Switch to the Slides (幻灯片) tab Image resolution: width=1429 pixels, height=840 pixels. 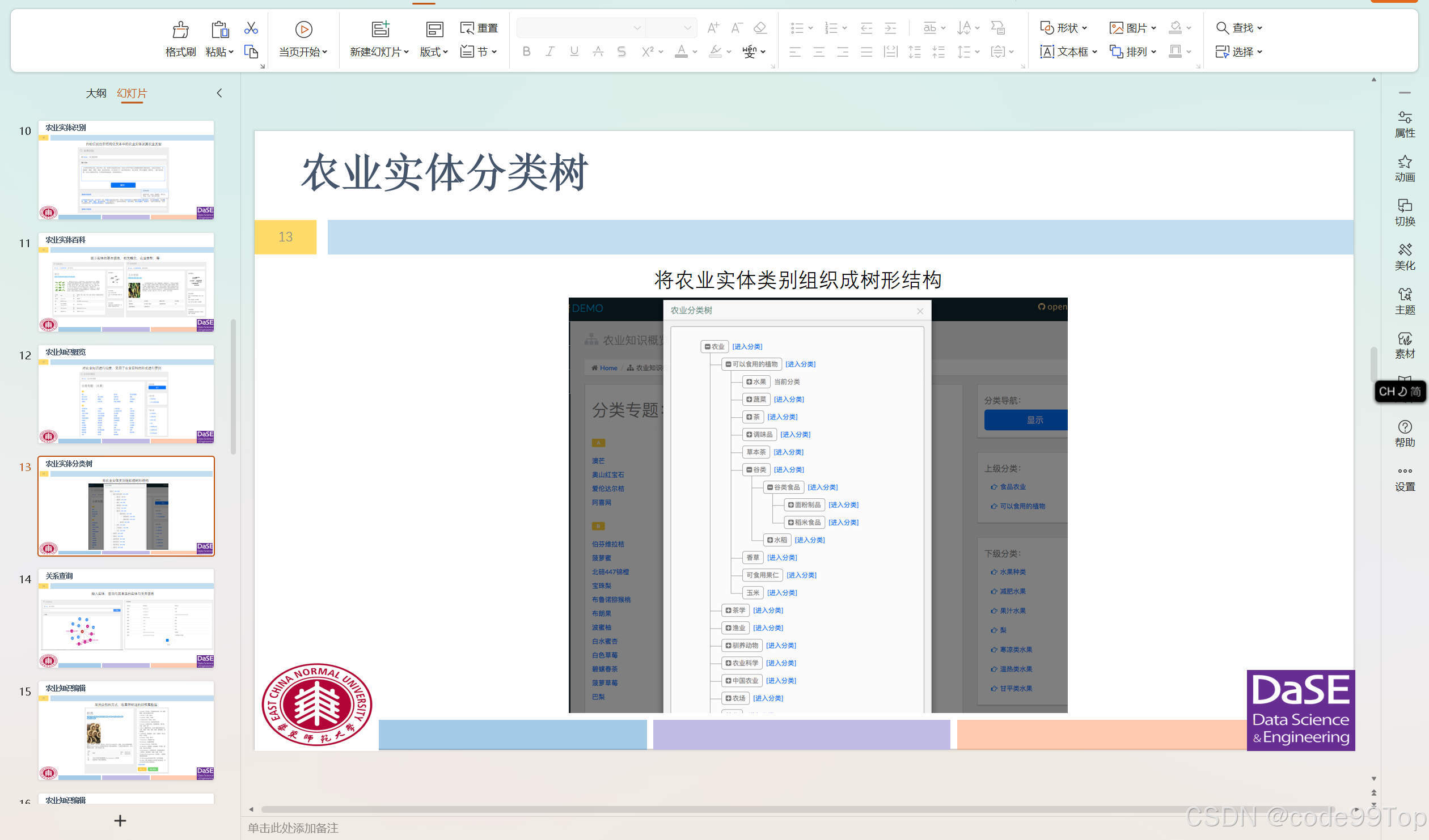[x=132, y=93]
